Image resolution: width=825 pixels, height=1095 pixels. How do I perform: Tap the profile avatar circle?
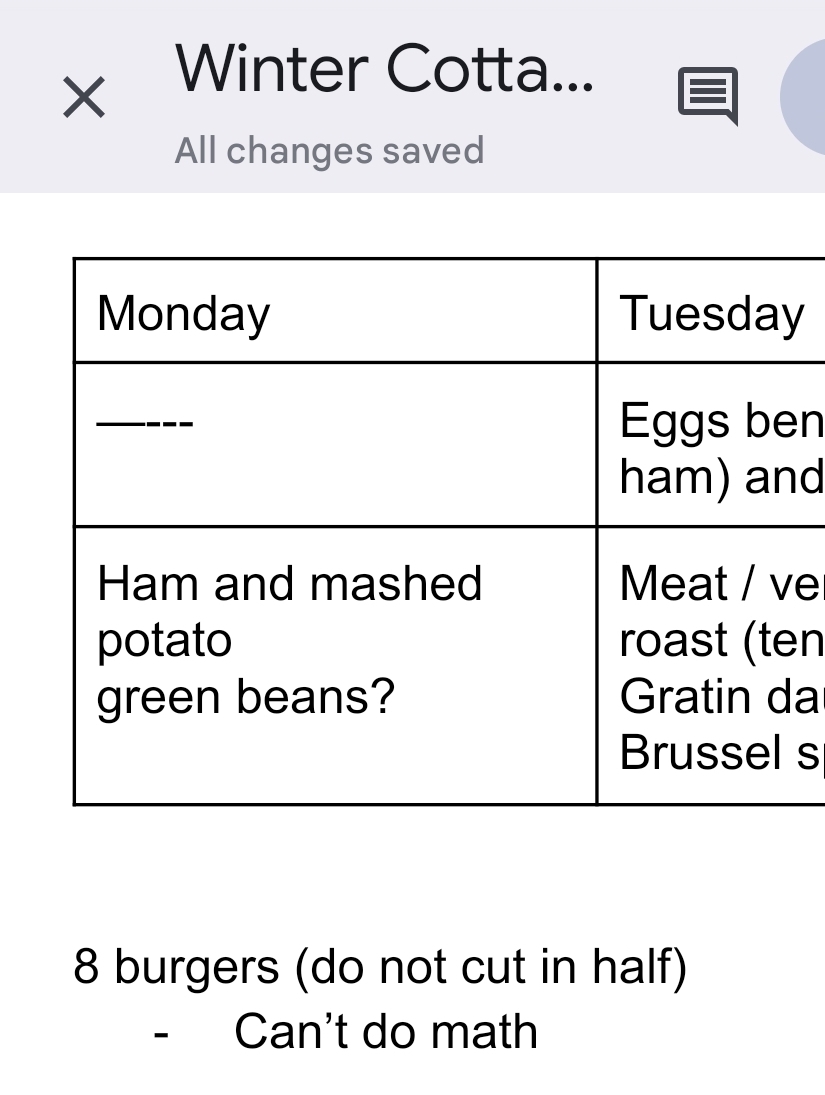[x=806, y=98]
